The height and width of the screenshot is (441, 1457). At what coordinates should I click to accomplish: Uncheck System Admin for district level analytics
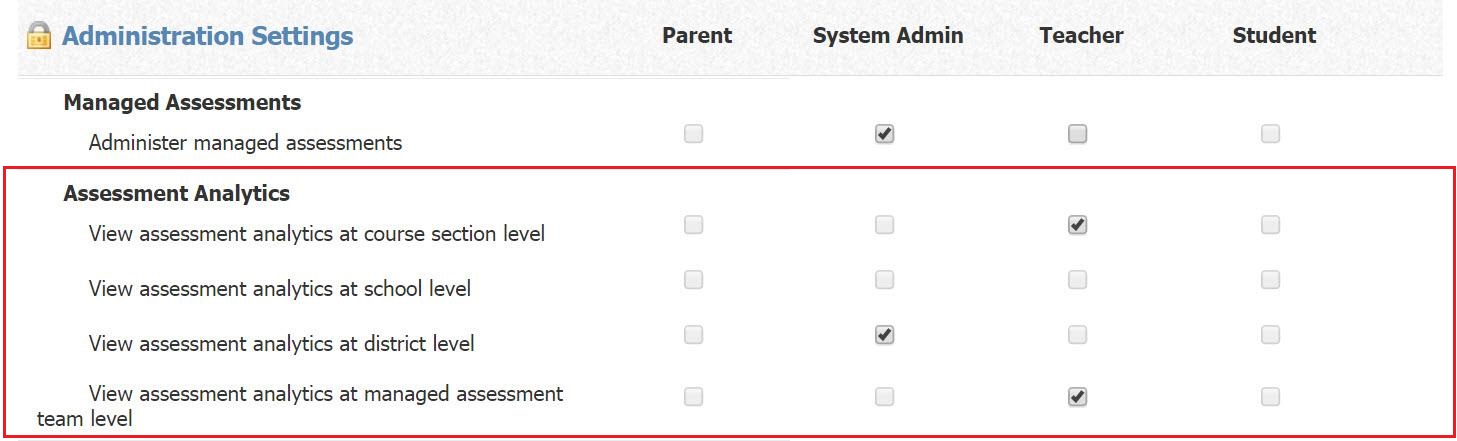point(884,335)
